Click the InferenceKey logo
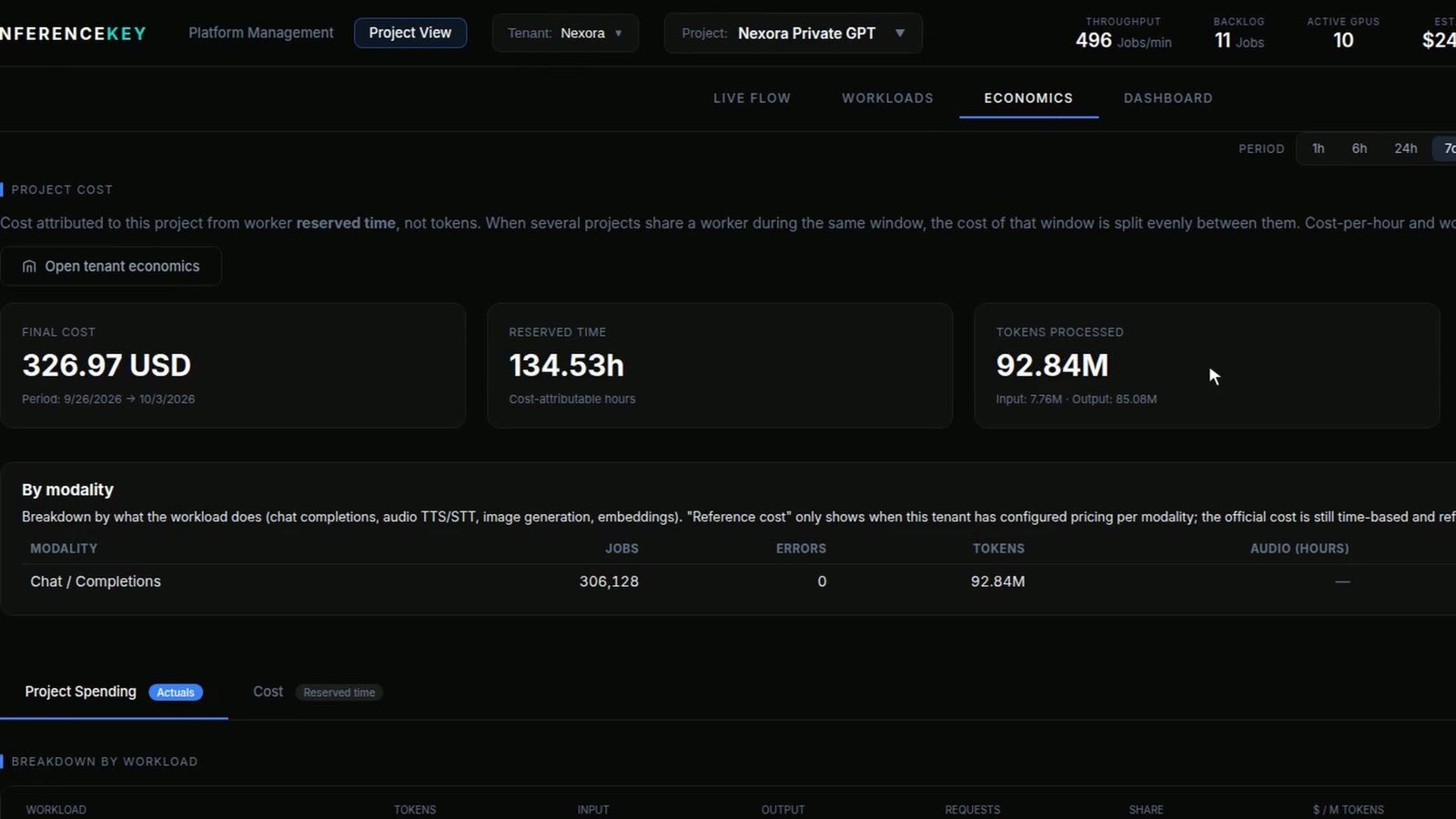1456x819 pixels. tap(73, 34)
